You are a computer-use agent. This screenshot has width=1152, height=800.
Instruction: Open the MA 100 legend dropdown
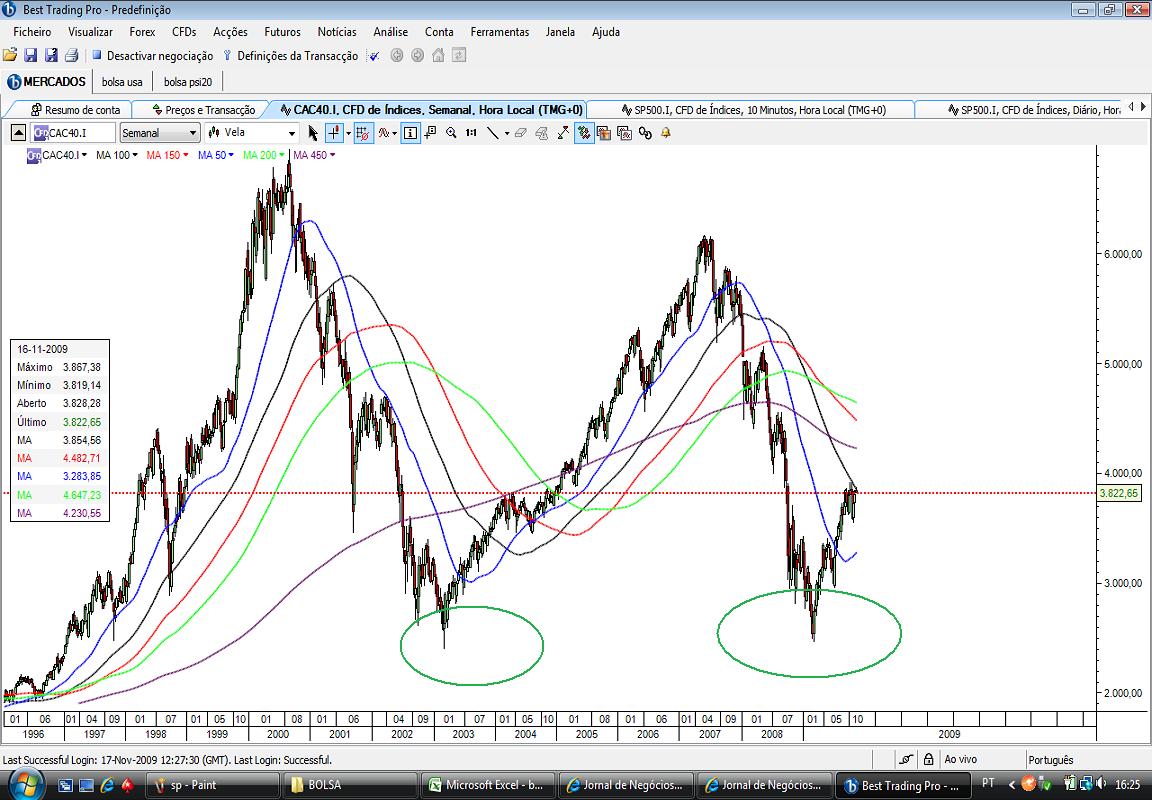(x=134, y=155)
